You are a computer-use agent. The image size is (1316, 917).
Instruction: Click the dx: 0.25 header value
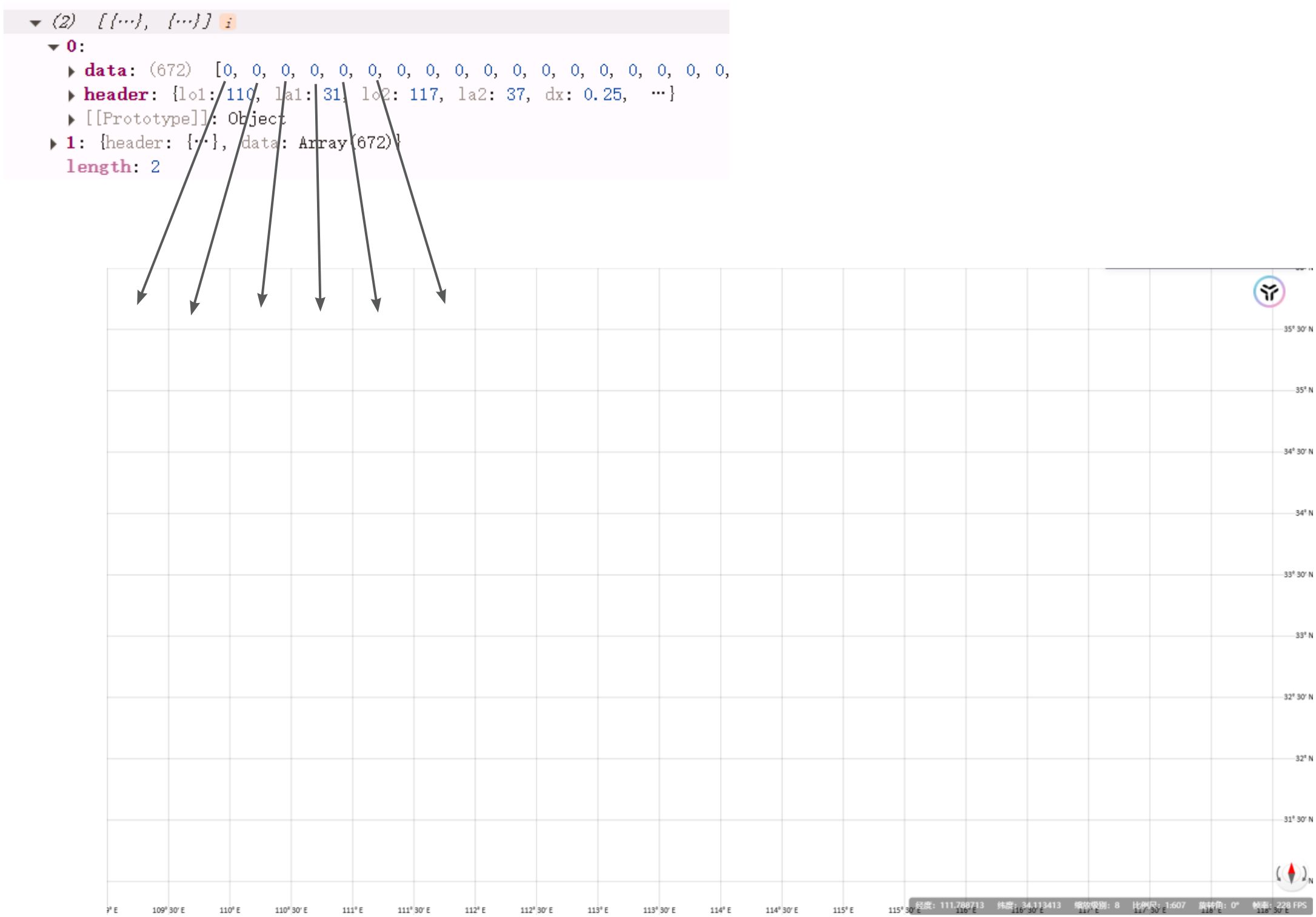pyautogui.click(x=602, y=95)
